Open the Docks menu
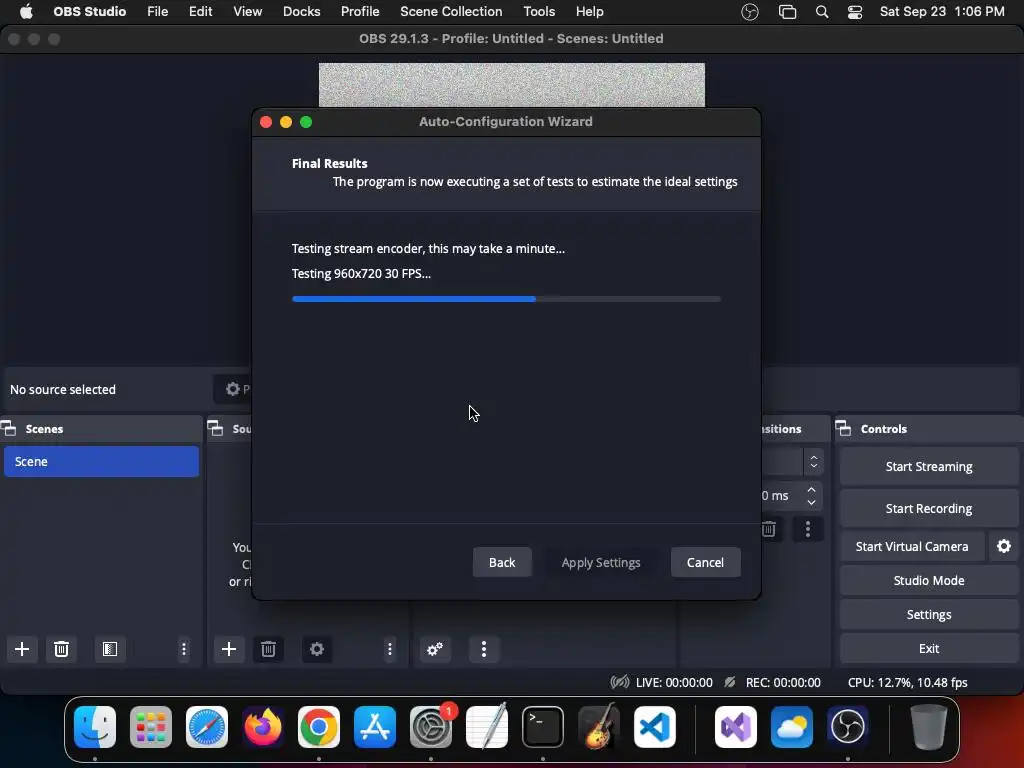This screenshot has width=1024, height=768. tap(301, 12)
